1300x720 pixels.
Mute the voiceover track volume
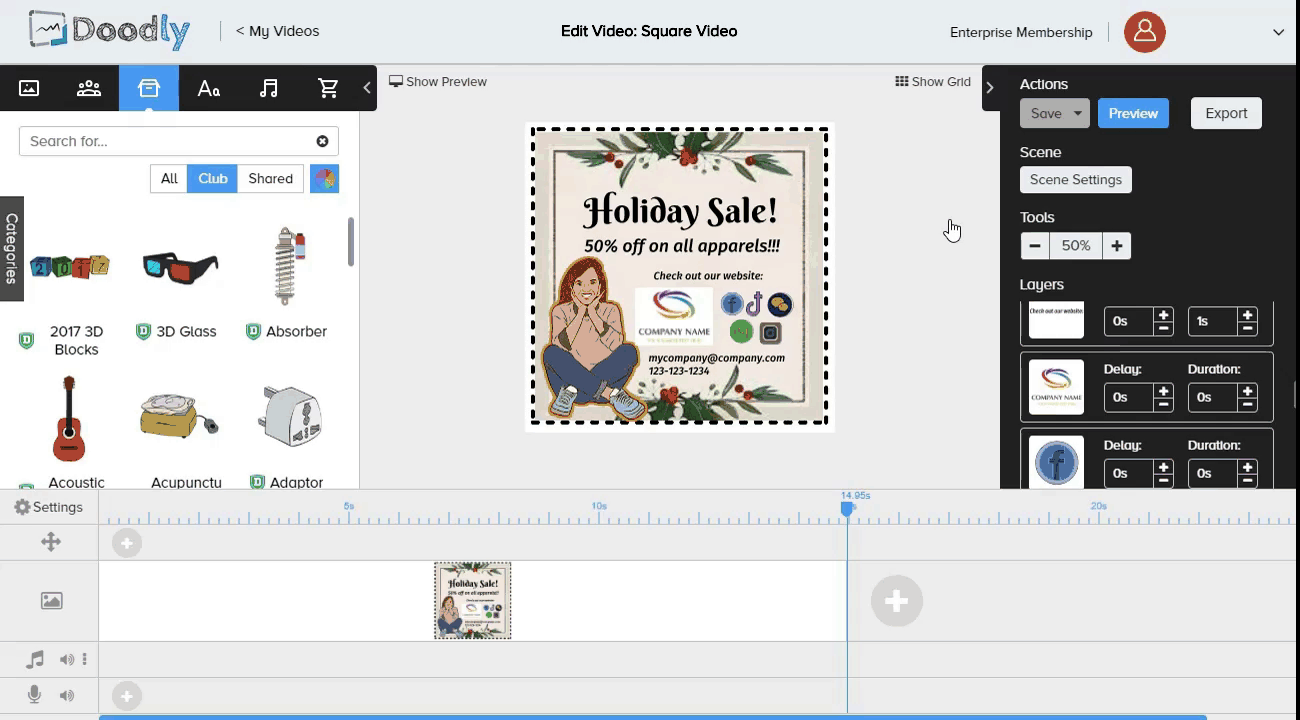coord(66,695)
